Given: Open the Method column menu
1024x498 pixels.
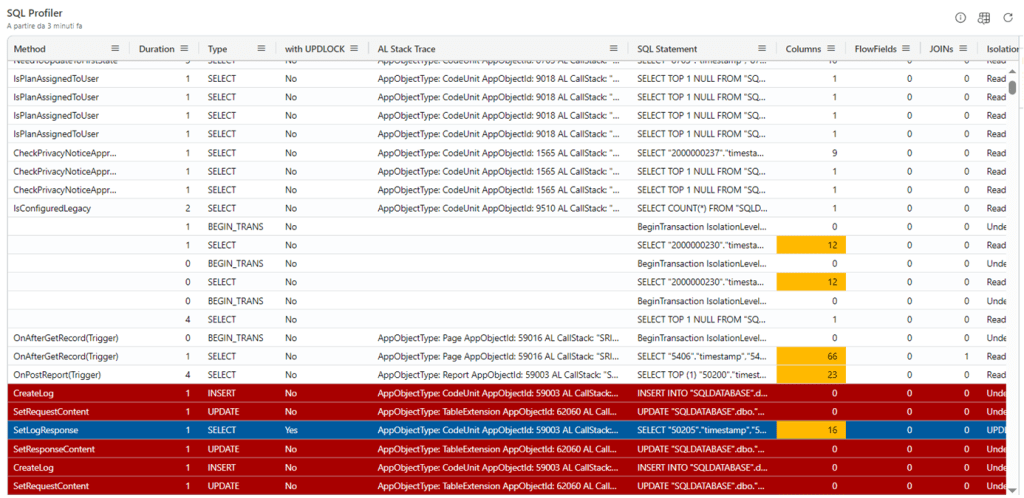Looking at the screenshot, I should 115,48.
